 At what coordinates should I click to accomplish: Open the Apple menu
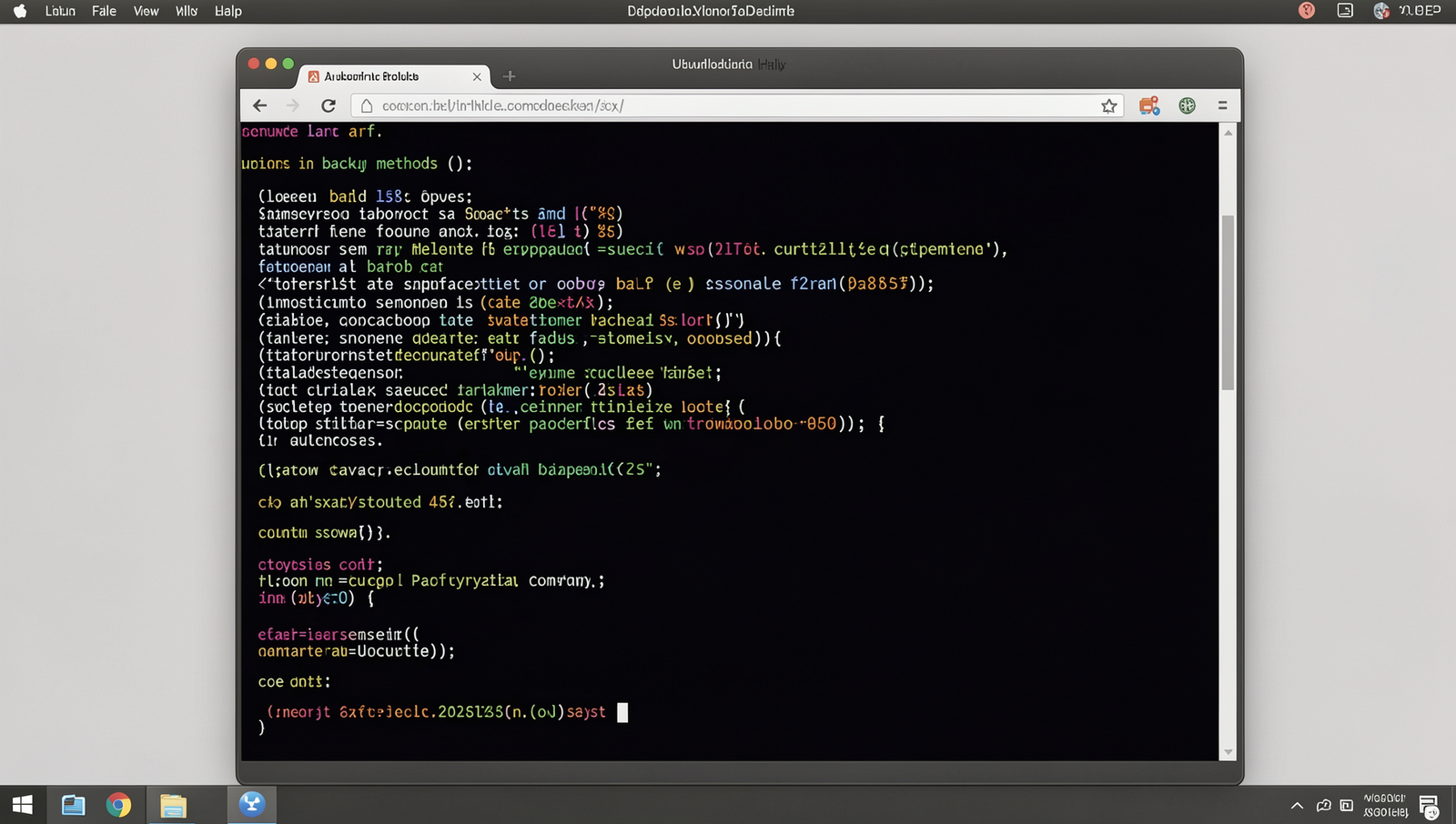20,11
